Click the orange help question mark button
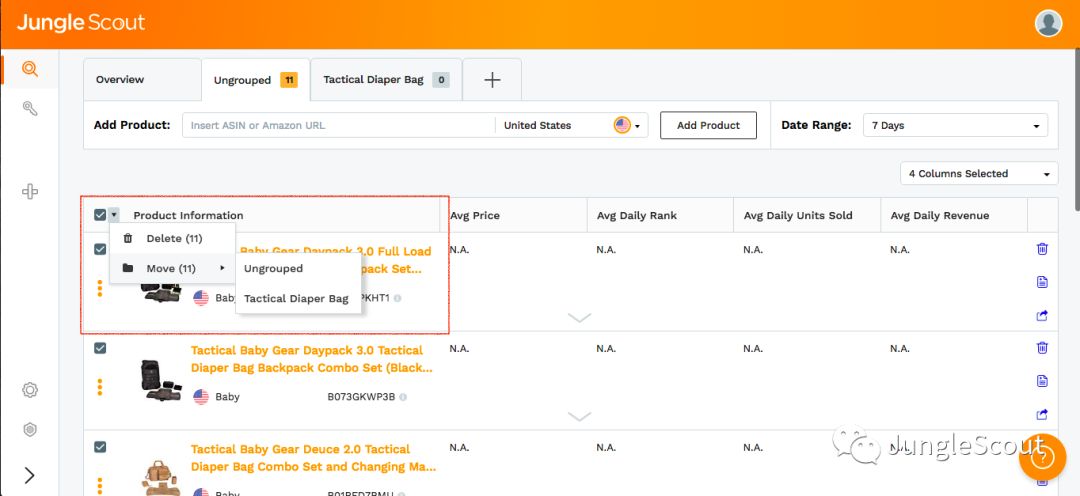 (1041, 457)
